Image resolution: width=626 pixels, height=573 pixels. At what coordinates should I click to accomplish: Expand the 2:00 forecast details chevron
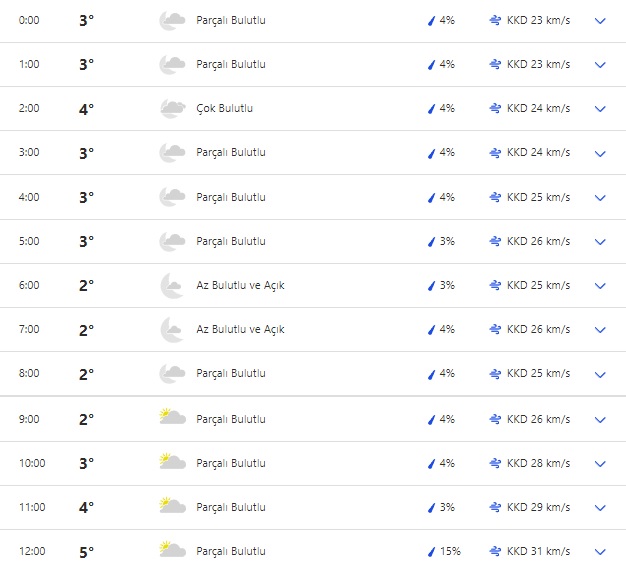(x=600, y=109)
